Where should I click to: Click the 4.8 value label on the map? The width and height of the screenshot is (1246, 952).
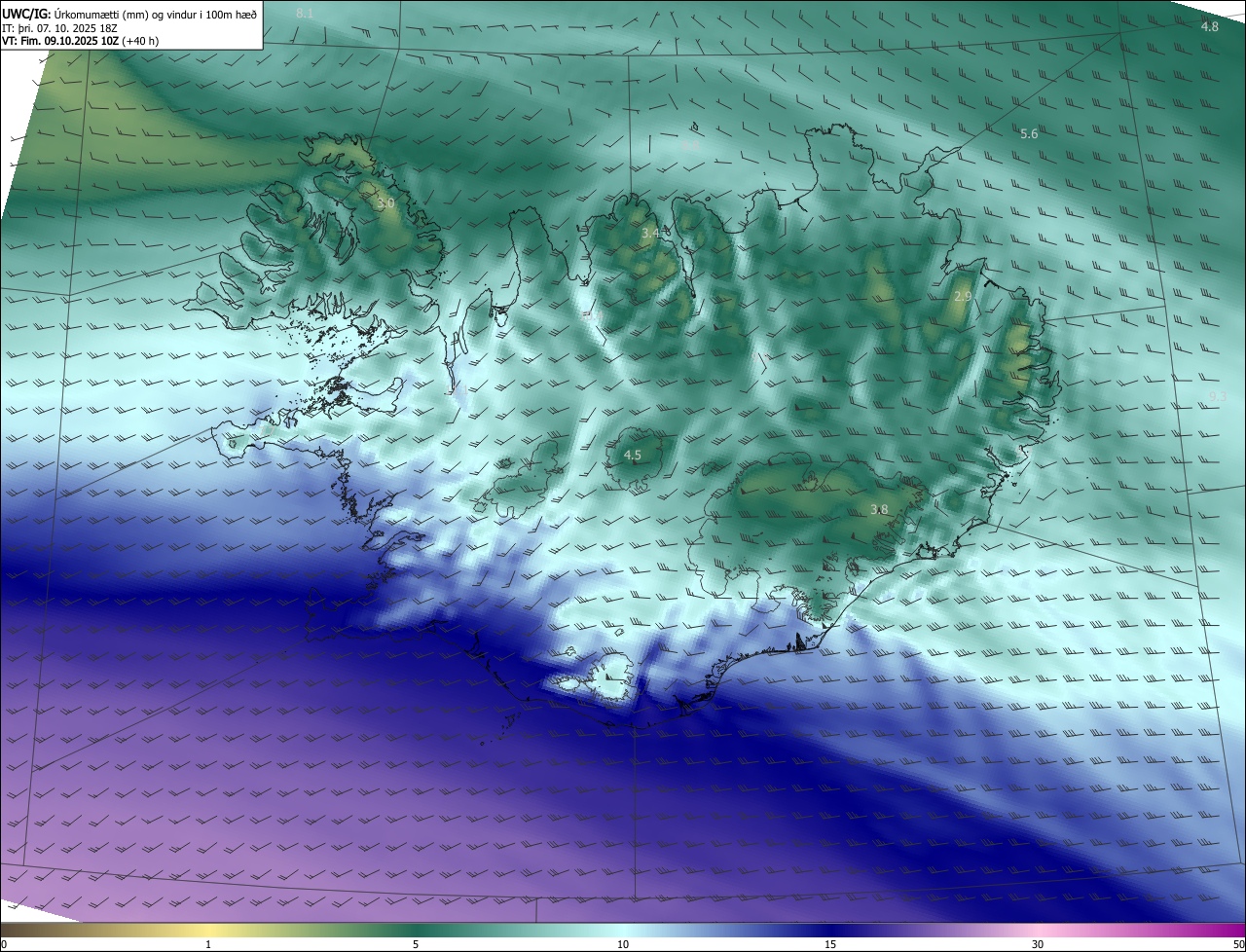click(x=1209, y=27)
